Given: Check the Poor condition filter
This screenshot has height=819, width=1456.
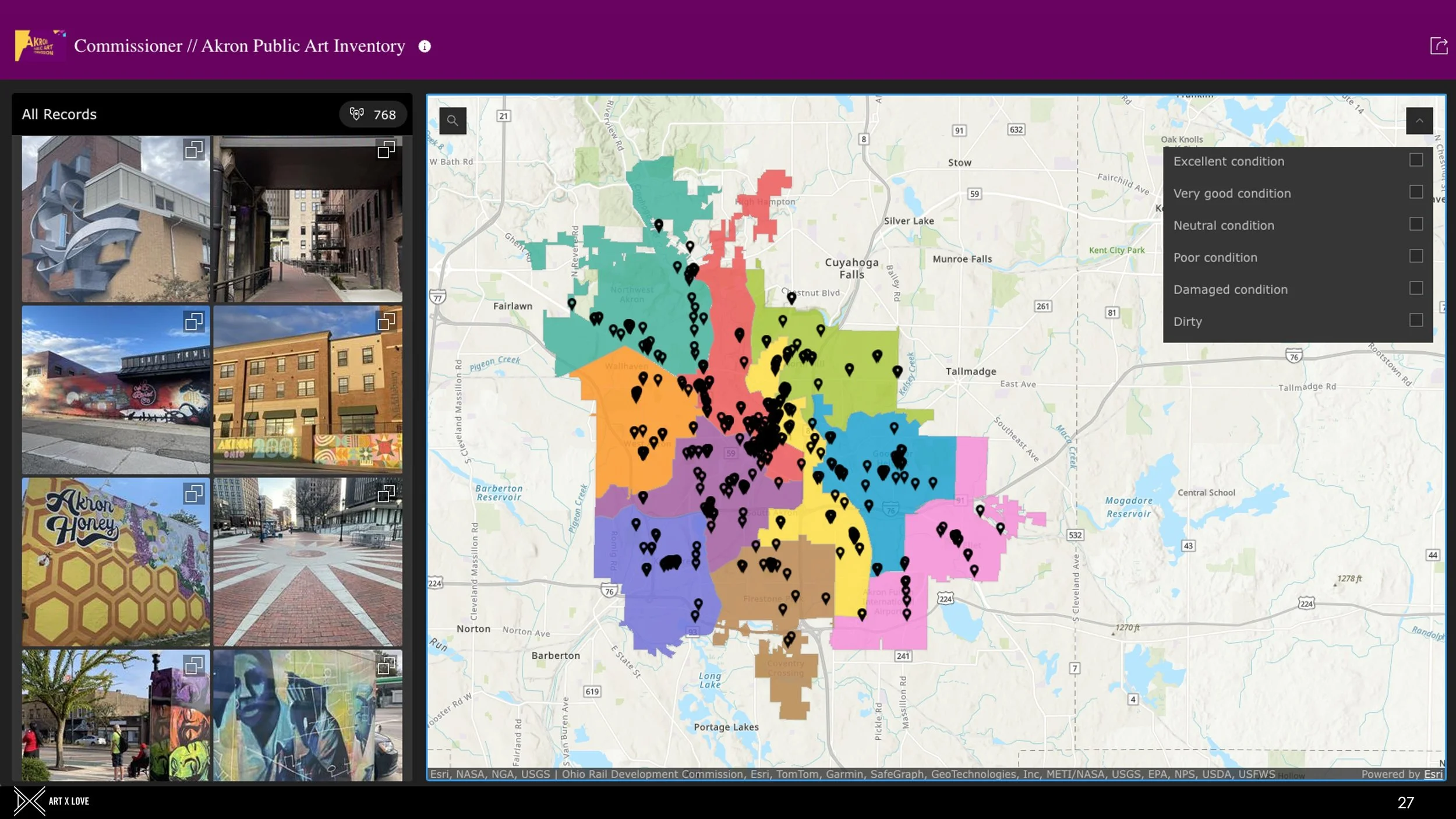Looking at the screenshot, I should coord(1416,256).
